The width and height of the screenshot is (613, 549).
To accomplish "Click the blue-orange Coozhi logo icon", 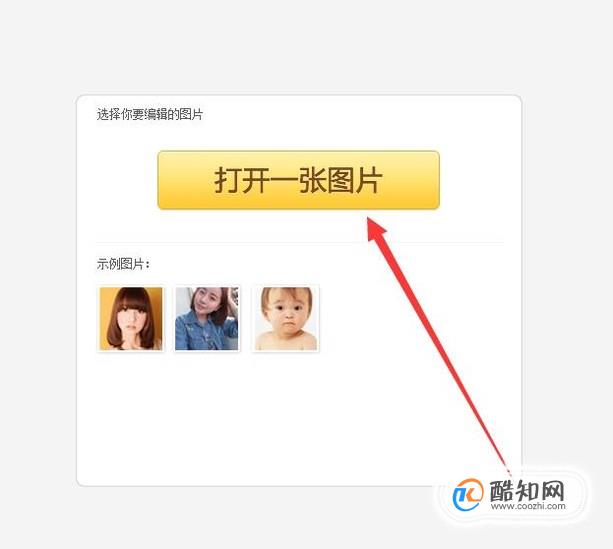I will point(467,494).
